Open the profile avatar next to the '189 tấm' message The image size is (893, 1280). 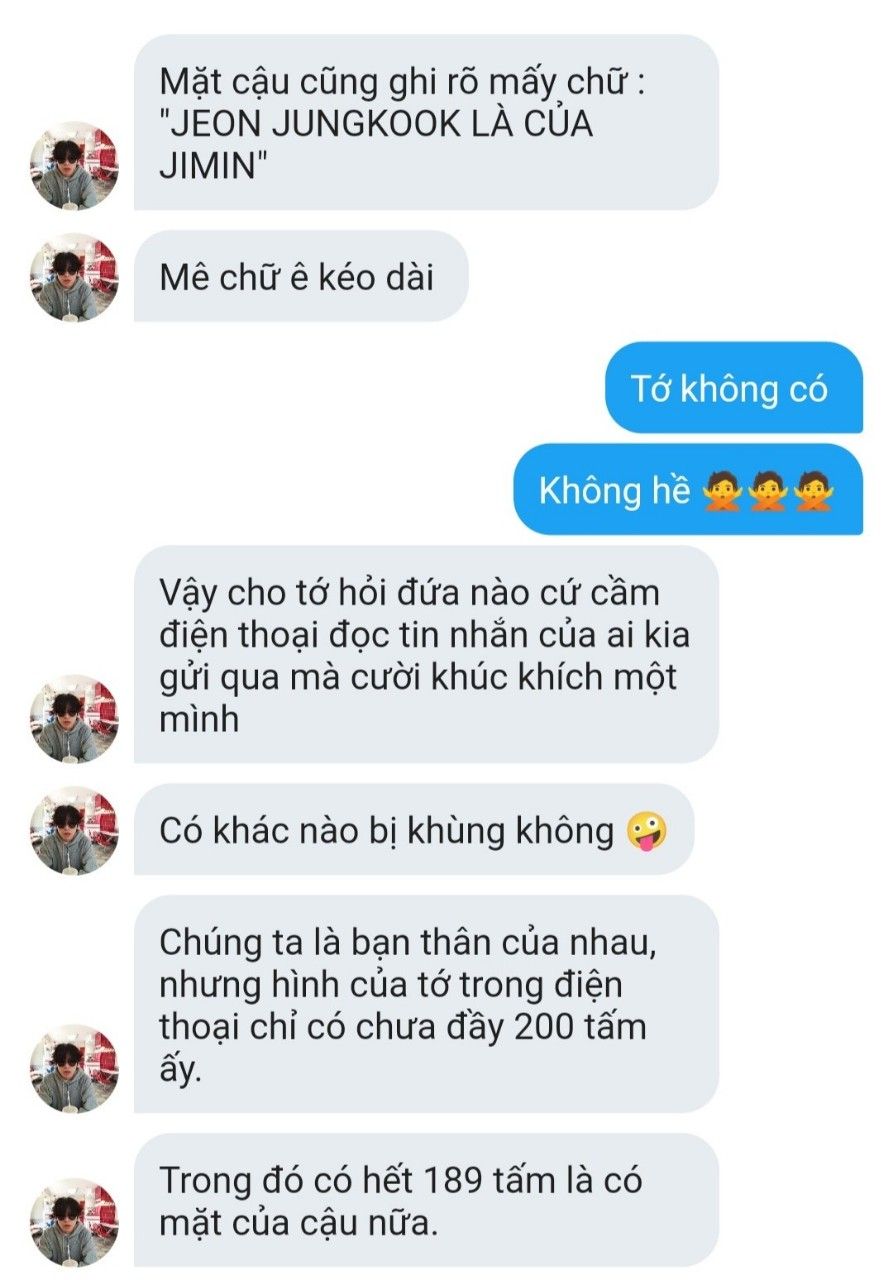(x=75, y=1222)
